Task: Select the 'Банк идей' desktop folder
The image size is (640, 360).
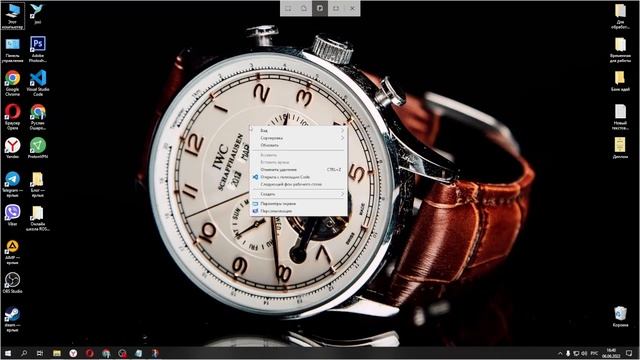Action: 620,81
